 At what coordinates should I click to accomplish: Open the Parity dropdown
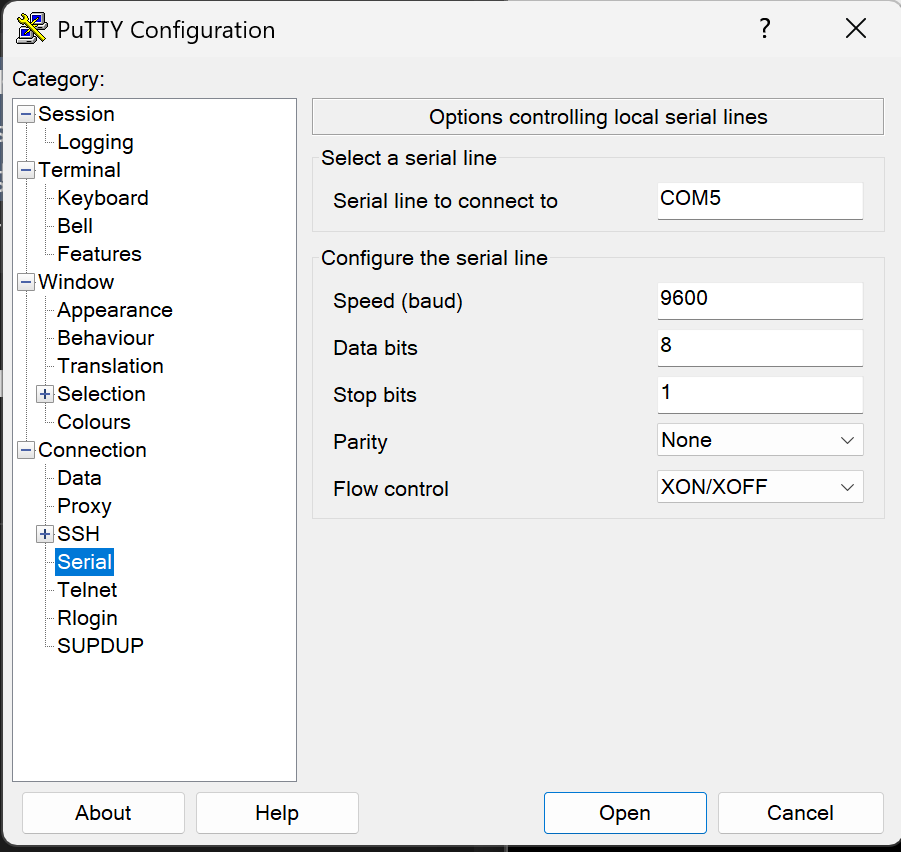coord(760,440)
